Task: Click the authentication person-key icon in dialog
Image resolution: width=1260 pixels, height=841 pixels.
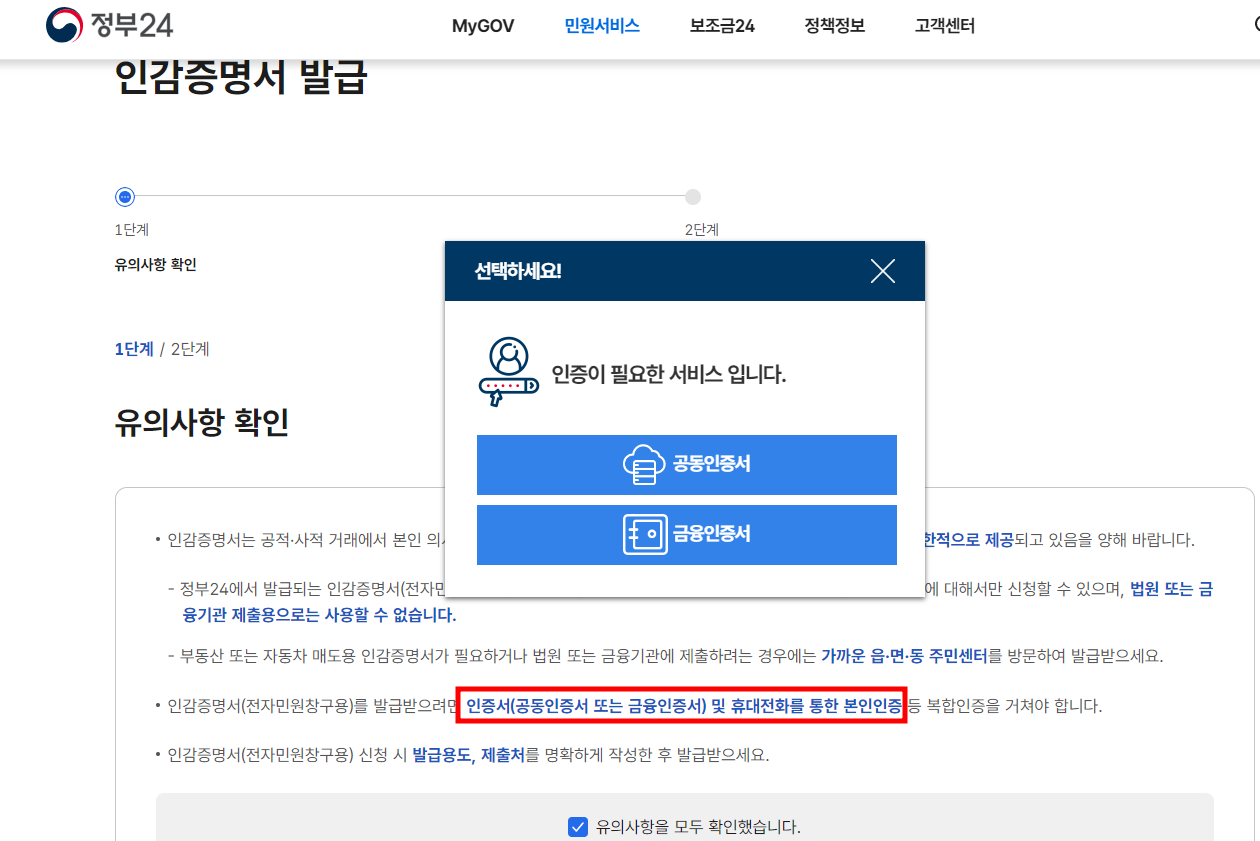Action: 508,373
